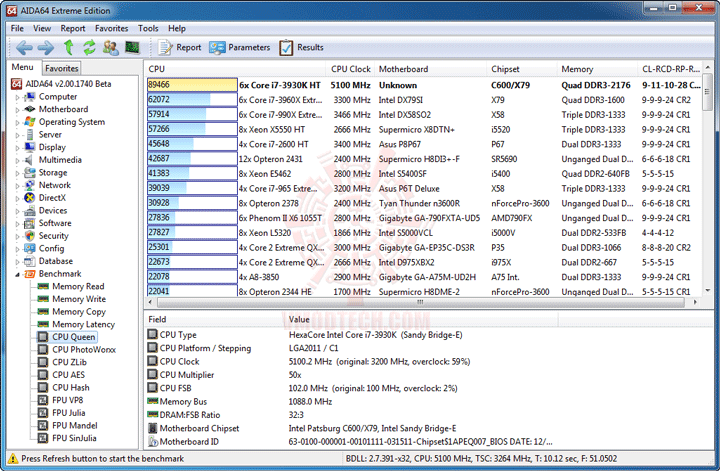Open the File menu
Viewport: 720px width, 471px height.
tap(17, 28)
